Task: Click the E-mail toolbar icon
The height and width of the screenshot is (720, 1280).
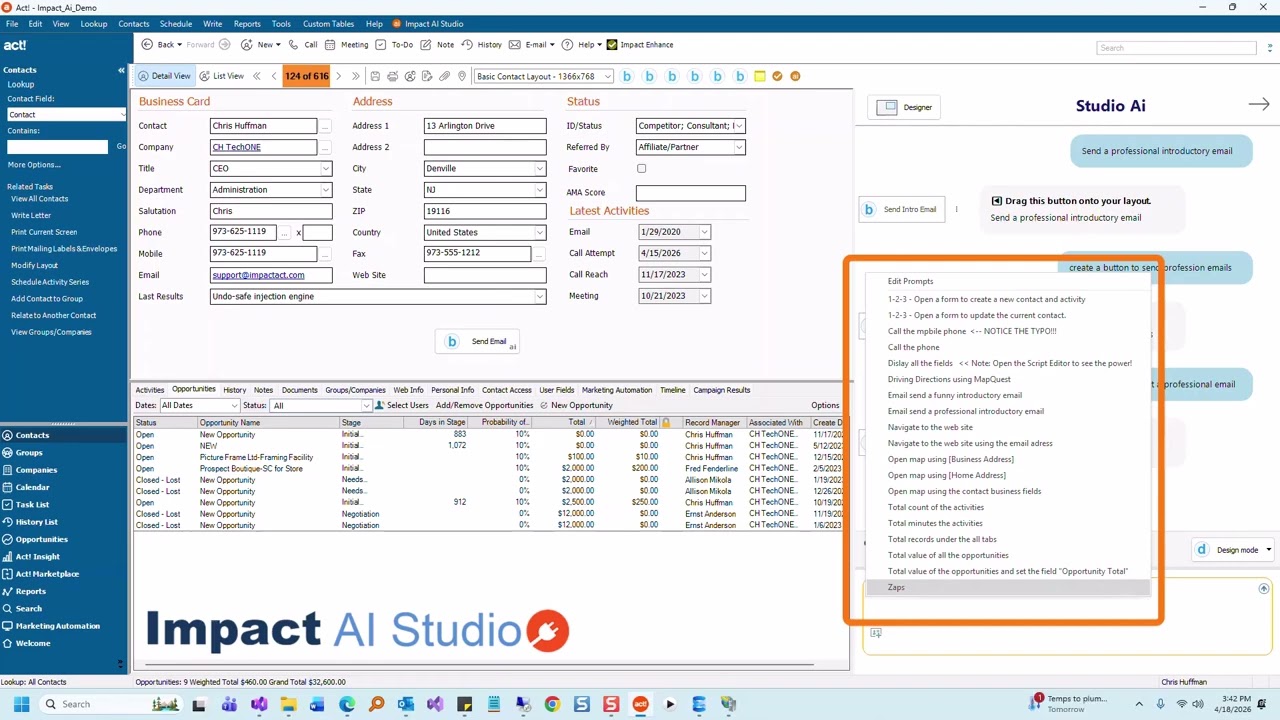Action: point(515,45)
